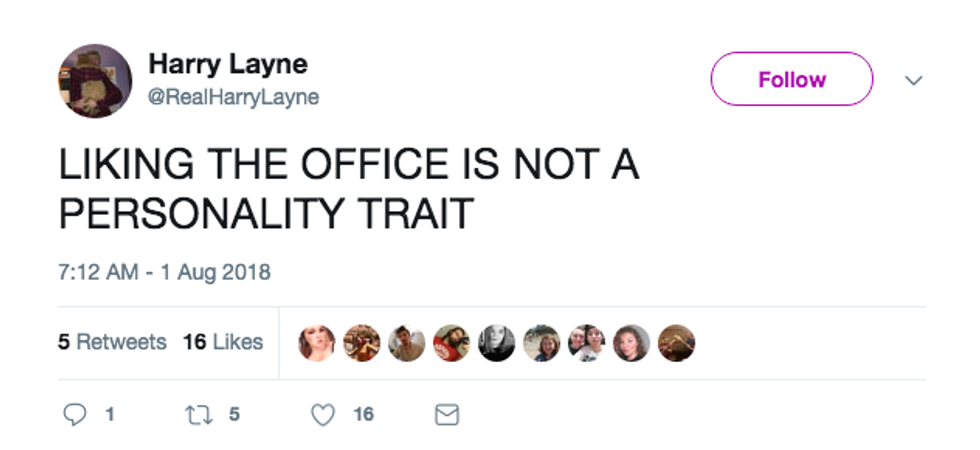This screenshot has height=450, width=980.
Task: Open the Harry Layne display name link
Action: point(228,65)
